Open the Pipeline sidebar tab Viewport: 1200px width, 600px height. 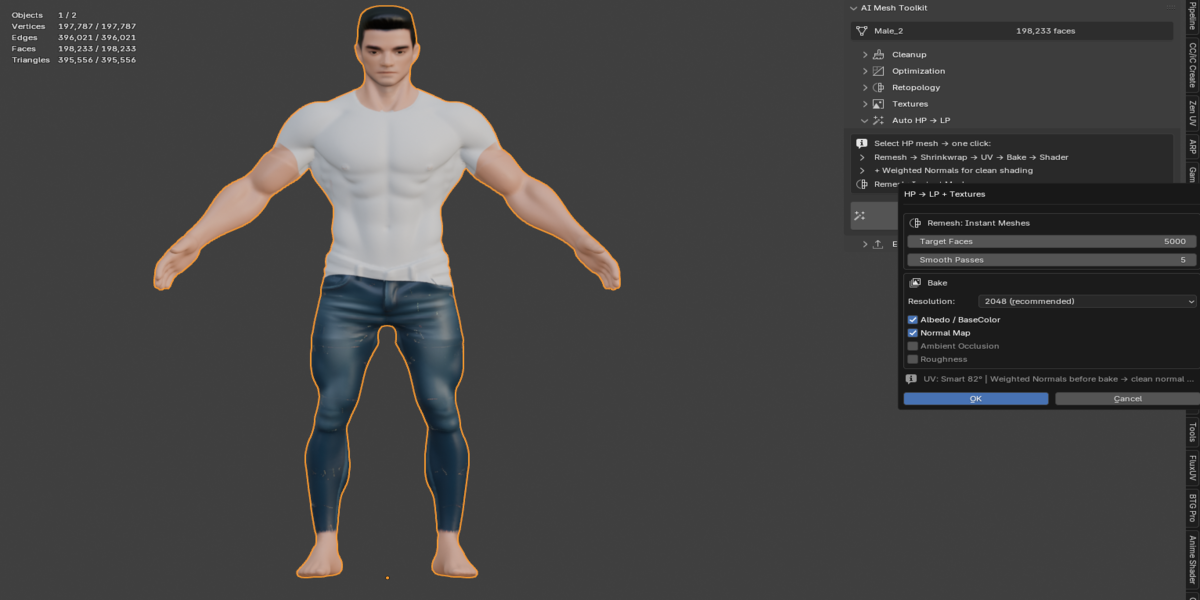tap(1192, 15)
